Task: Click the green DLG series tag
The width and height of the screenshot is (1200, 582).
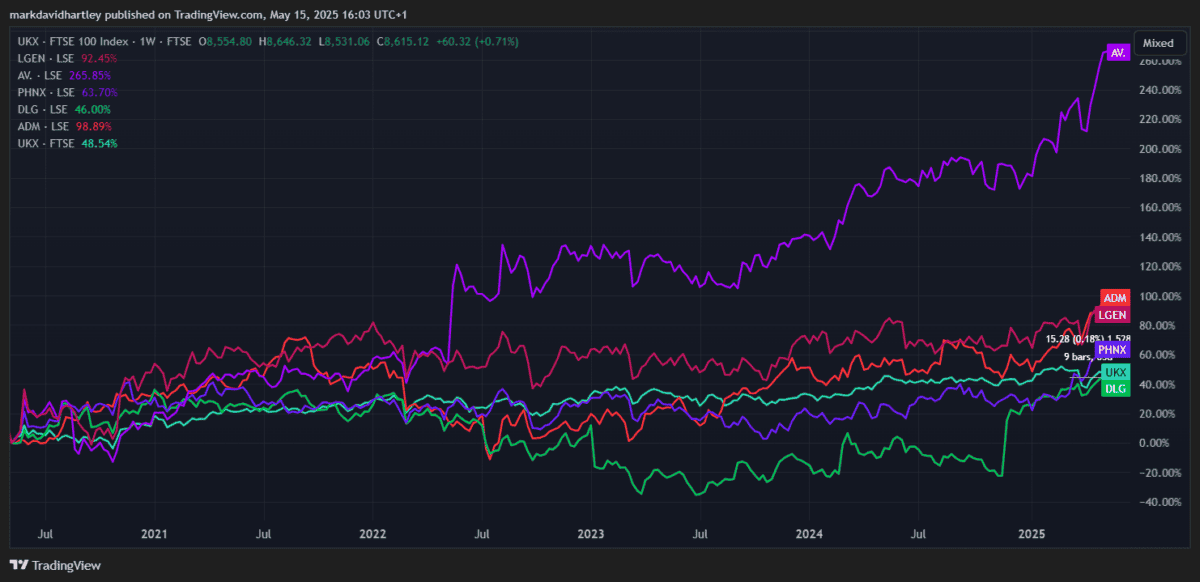Action: [1115, 388]
